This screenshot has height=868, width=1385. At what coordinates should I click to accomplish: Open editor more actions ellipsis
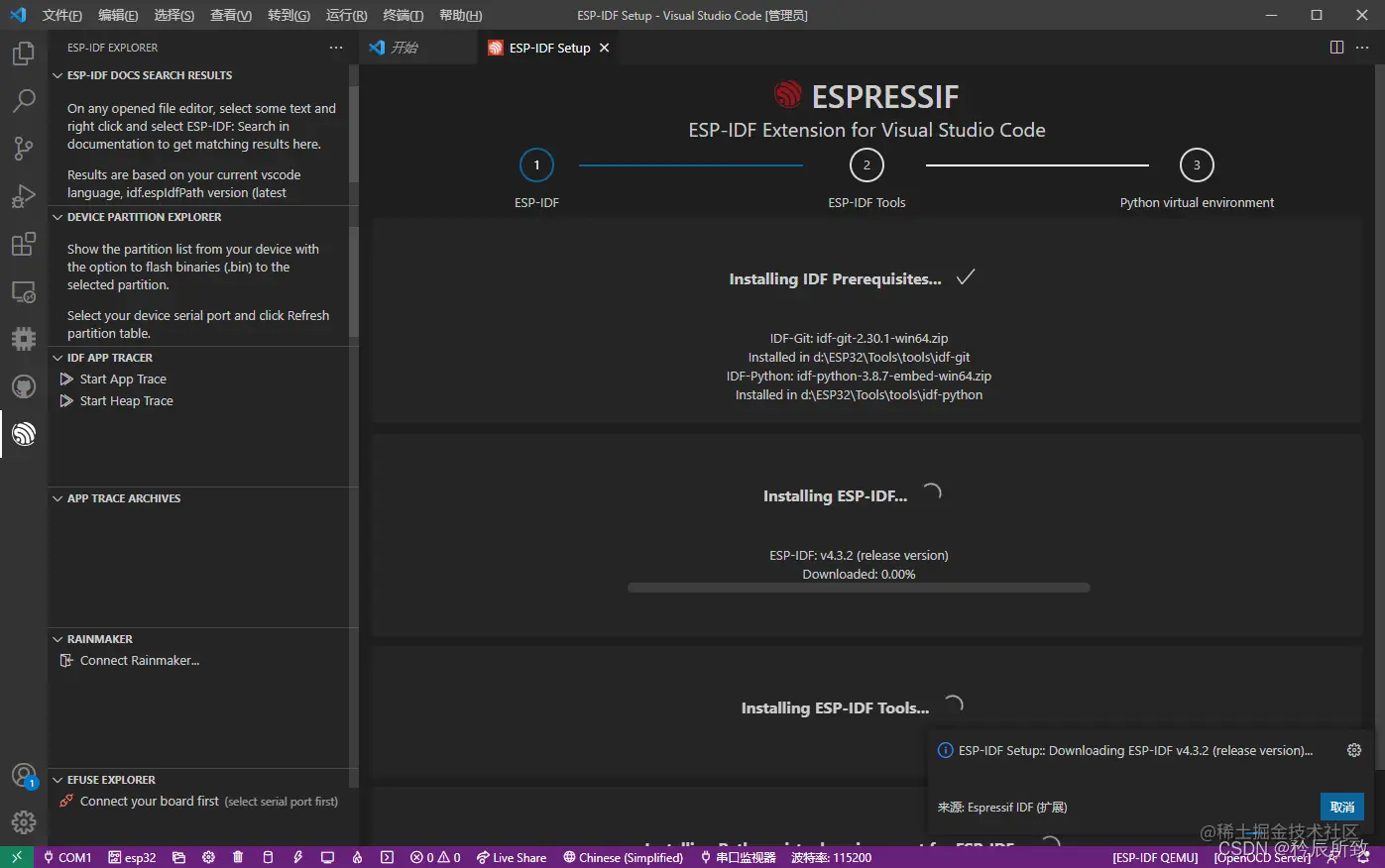(1363, 48)
